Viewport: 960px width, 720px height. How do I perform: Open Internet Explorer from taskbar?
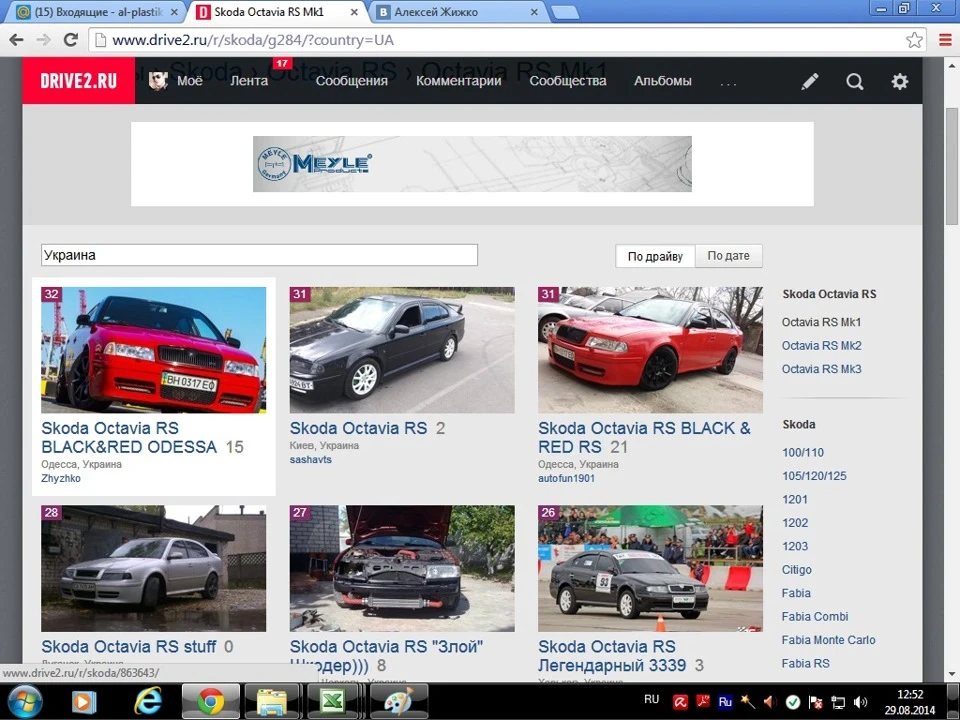pos(148,702)
